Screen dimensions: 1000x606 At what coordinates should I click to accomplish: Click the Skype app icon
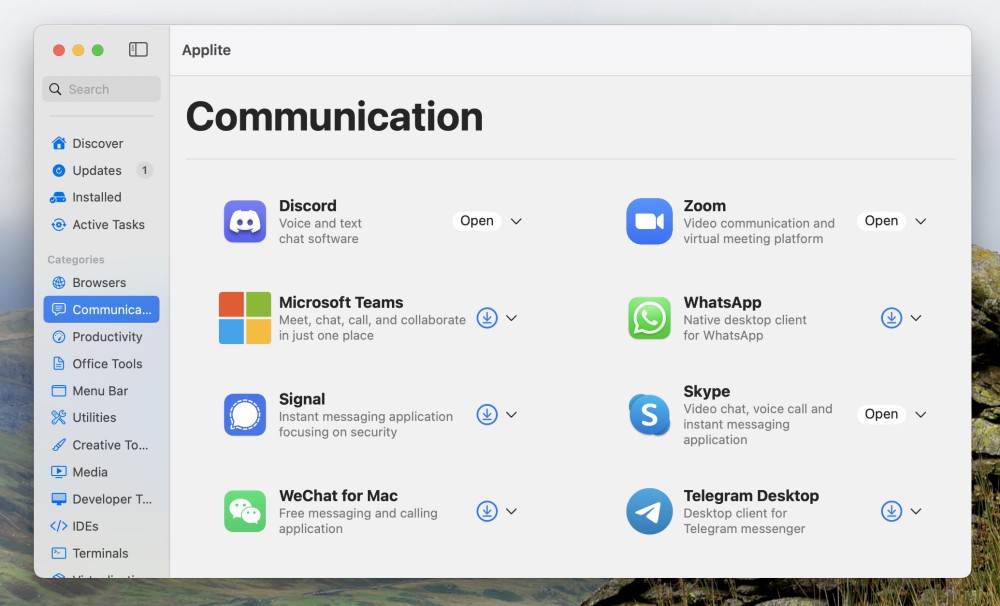click(x=649, y=415)
